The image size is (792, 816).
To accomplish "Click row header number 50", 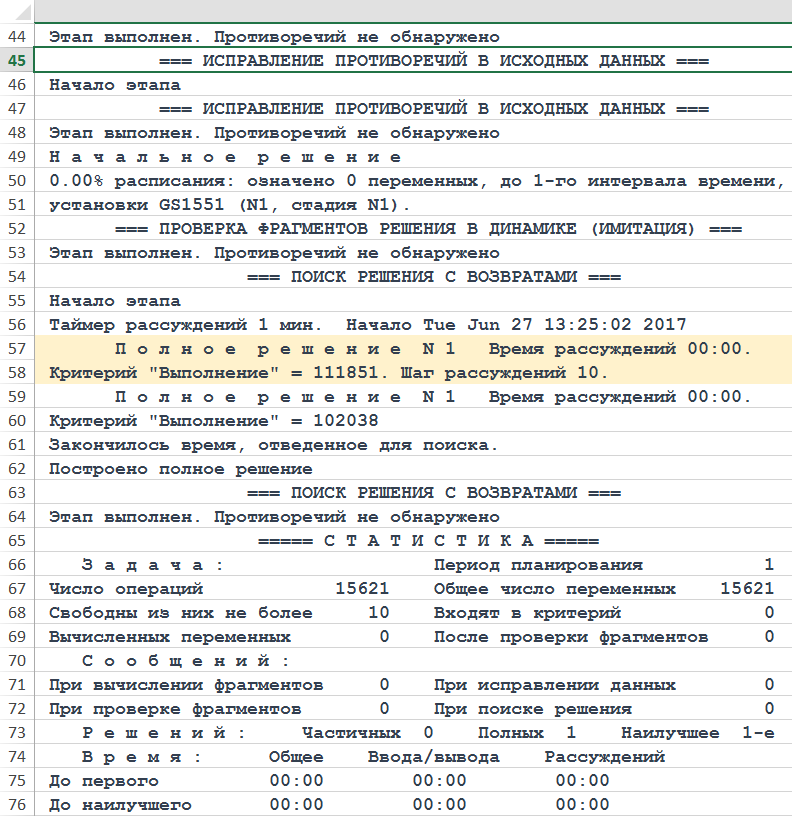I will pyautogui.click(x=17, y=181).
